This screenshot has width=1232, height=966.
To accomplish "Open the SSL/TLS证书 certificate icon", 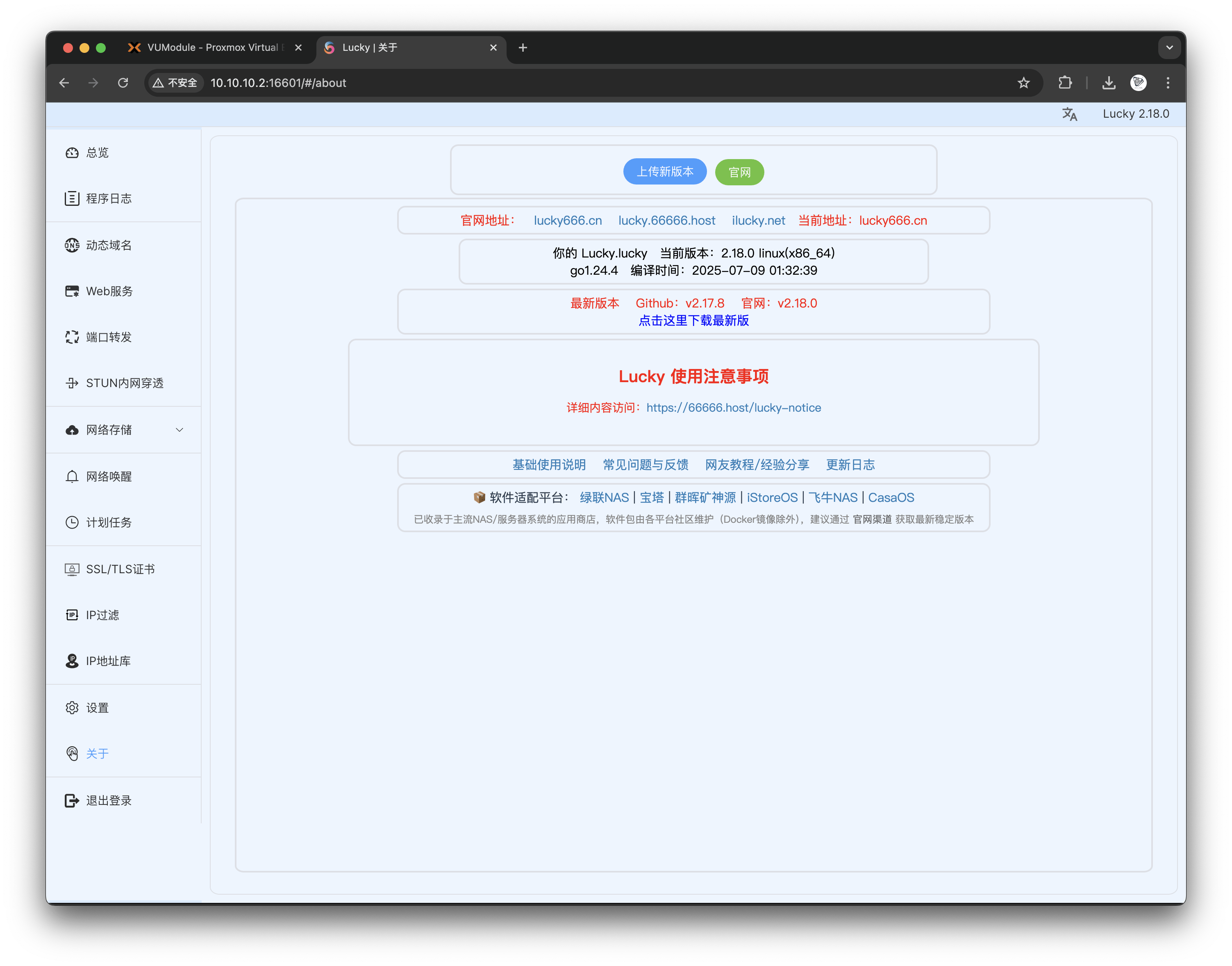I will tap(72, 569).
